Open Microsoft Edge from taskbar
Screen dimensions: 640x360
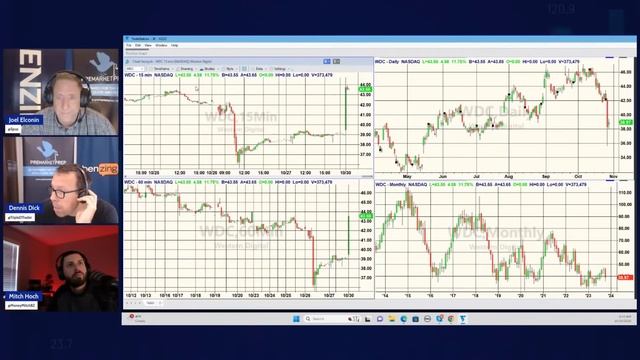[404, 319]
